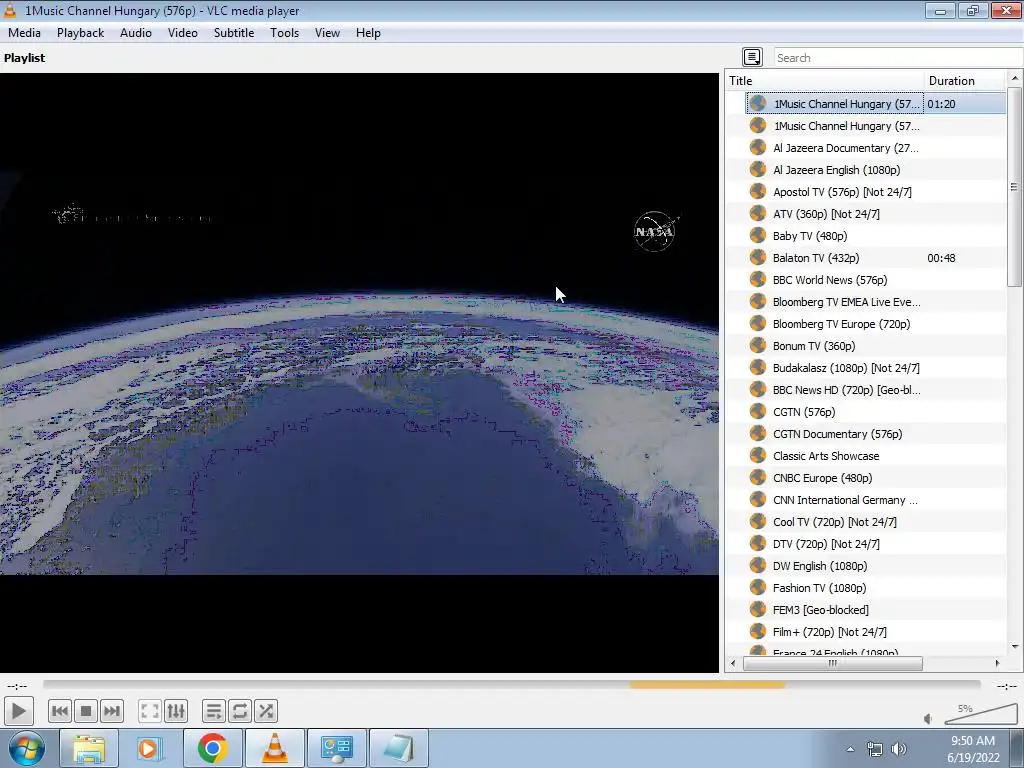Click playlist scroll-down arrow
Viewport: 1024px width, 768px height.
tap(1014, 647)
